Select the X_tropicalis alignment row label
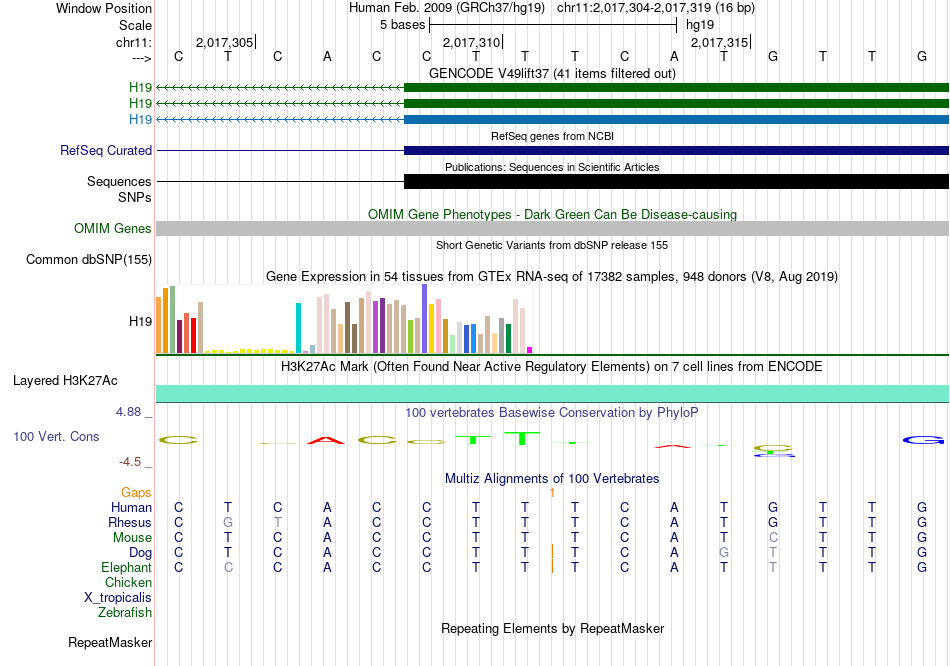Image resolution: width=950 pixels, height=666 pixels. coord(118,598)
